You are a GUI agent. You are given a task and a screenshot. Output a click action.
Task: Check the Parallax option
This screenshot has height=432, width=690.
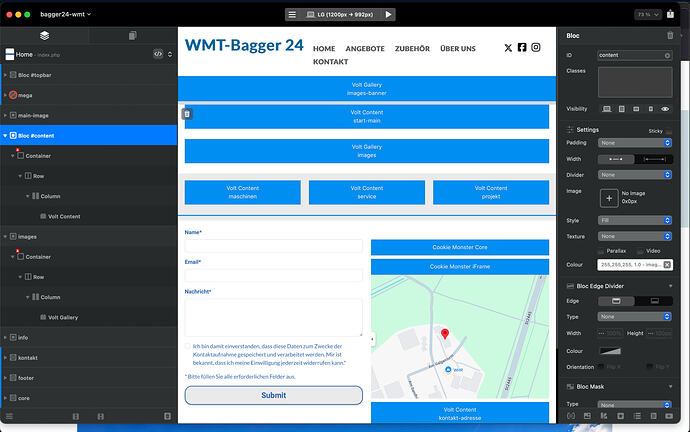coord(601,251)
